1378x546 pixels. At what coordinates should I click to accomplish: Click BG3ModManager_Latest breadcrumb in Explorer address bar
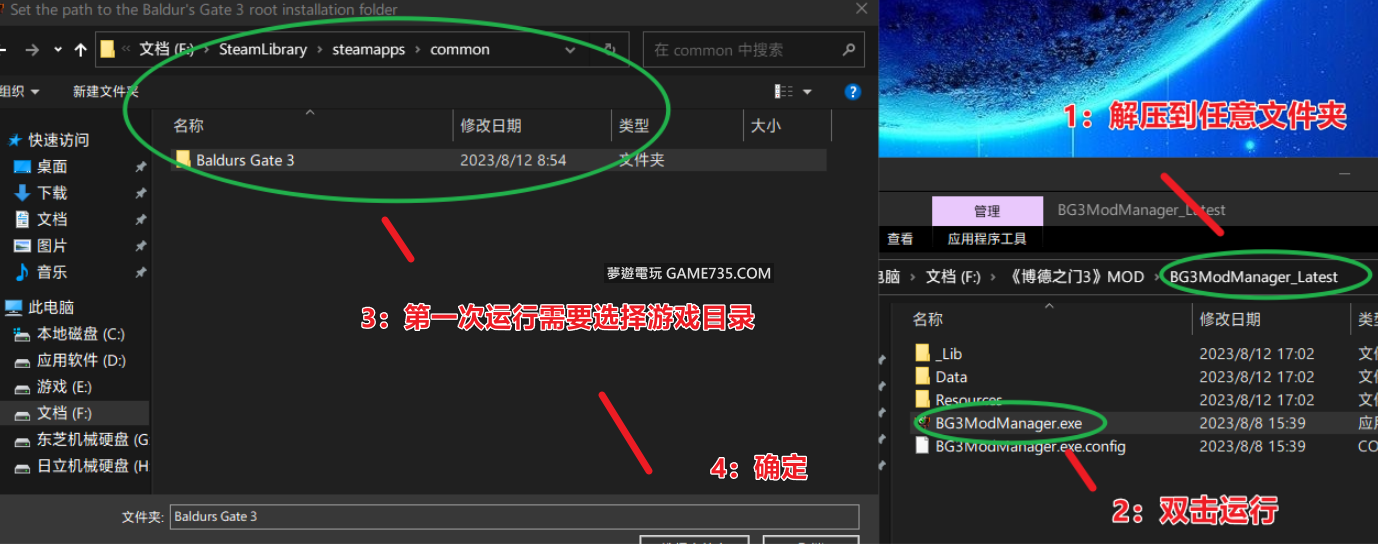coord(1253,277)
